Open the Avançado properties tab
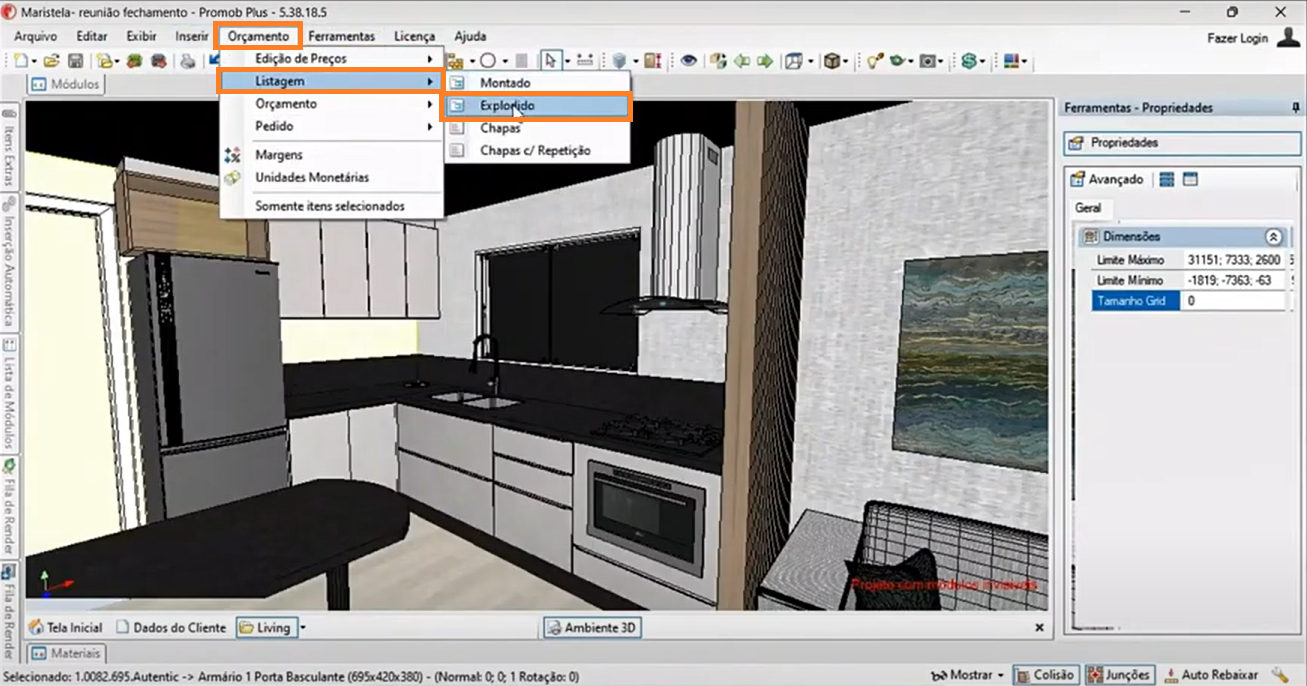1307x686 pixels. pos(1107,180)
